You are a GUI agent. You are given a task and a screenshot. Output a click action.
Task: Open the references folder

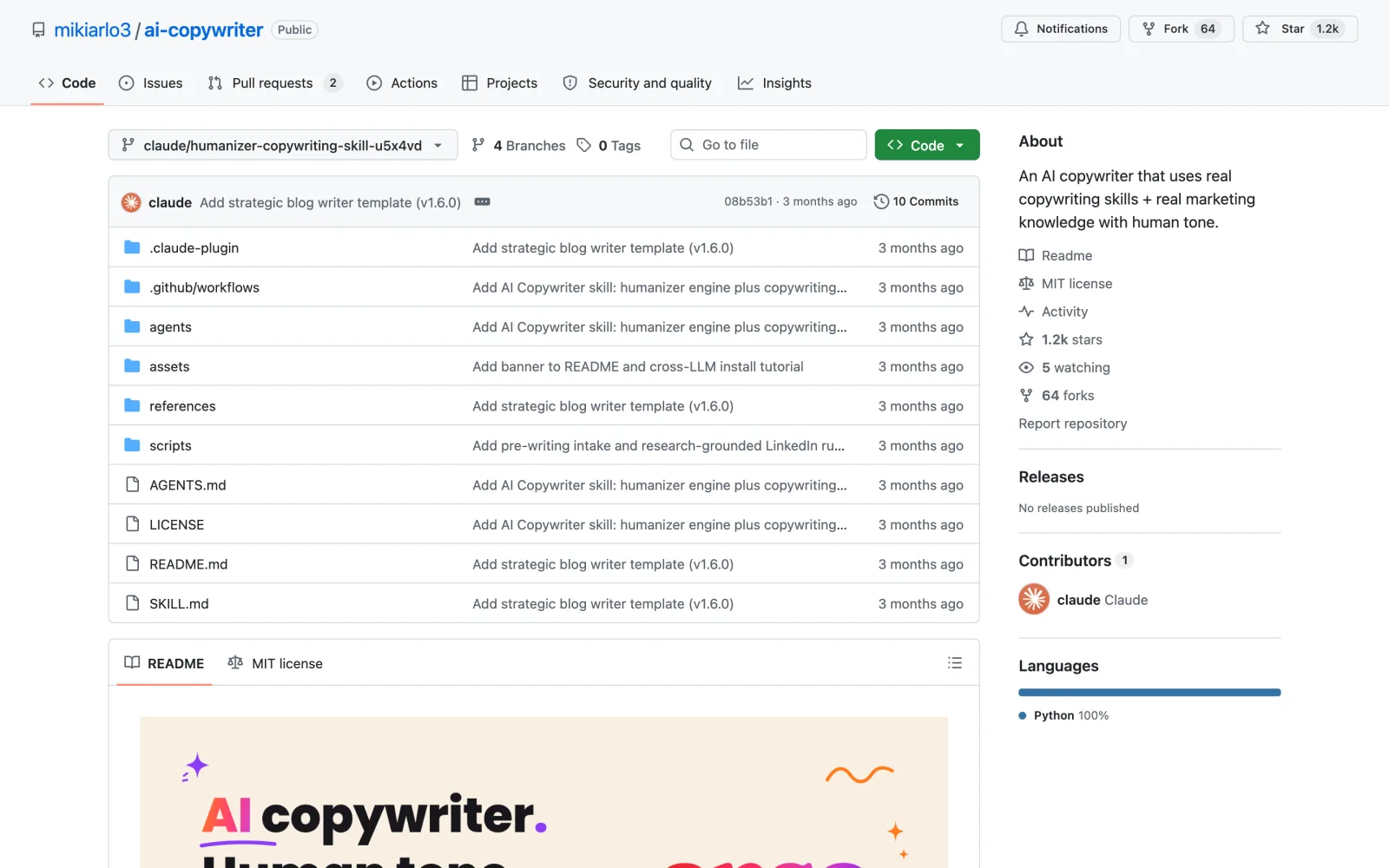[182, 406]
